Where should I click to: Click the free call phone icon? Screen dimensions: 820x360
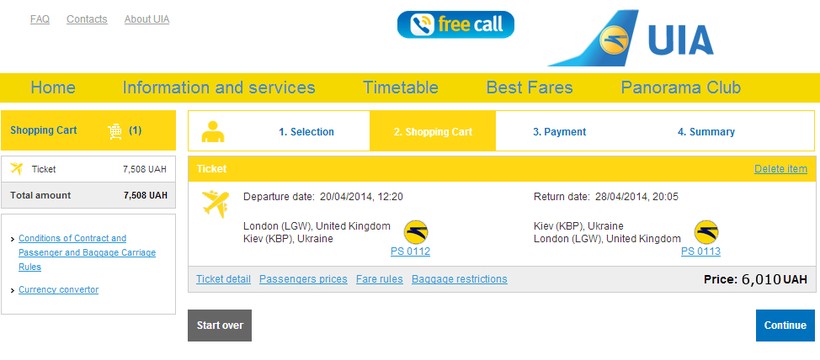pos(422,25)
